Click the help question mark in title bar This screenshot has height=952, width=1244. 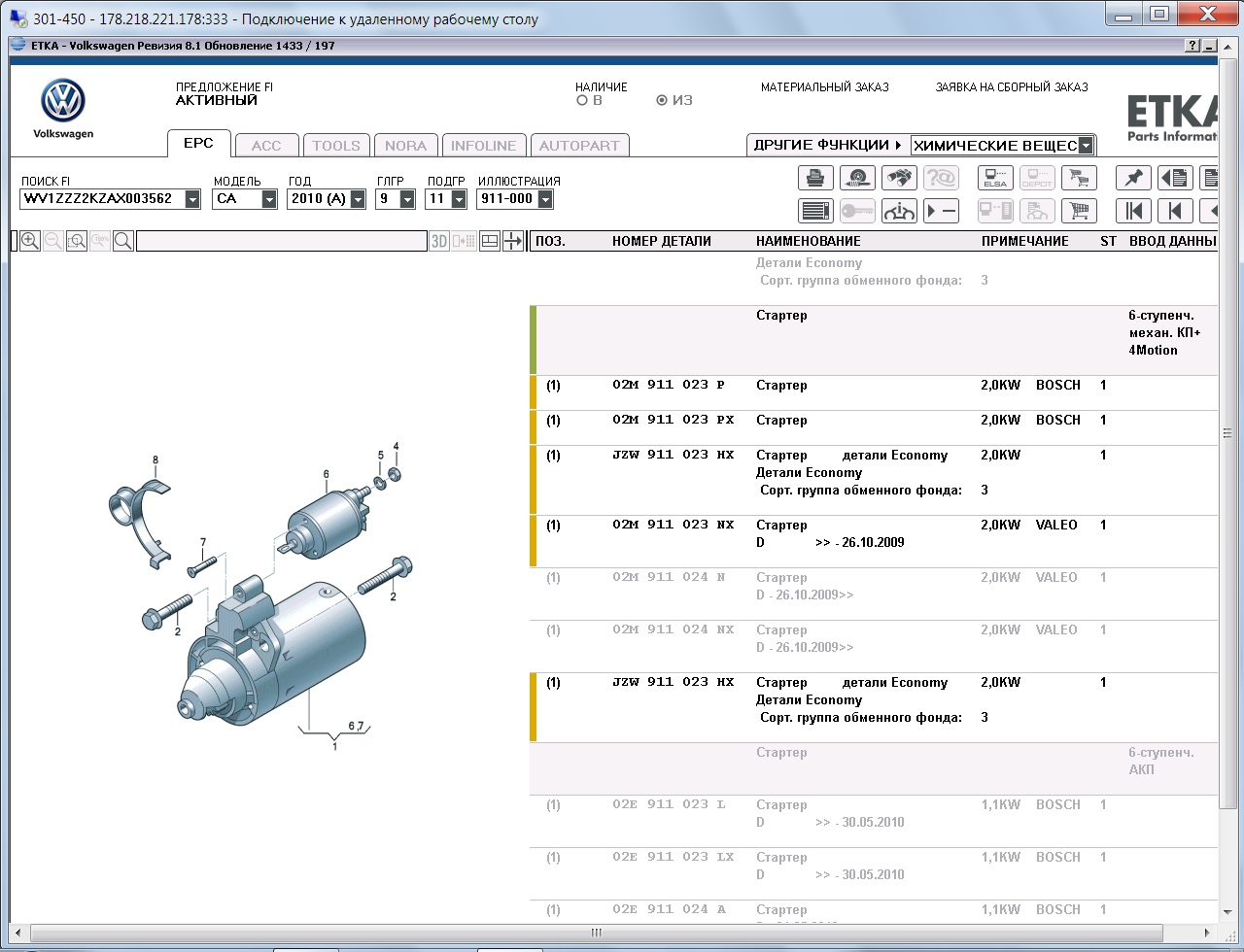point(1192,46)
